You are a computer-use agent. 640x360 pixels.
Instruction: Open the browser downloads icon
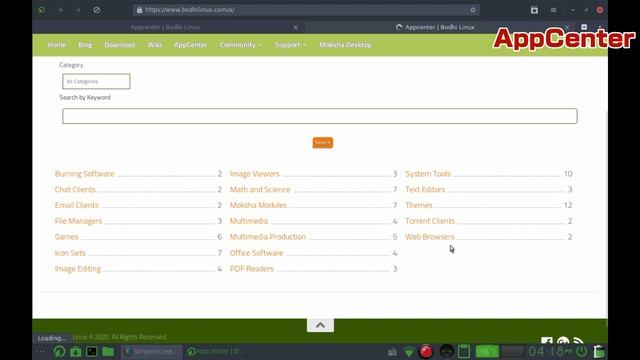[x=534, y=10]
